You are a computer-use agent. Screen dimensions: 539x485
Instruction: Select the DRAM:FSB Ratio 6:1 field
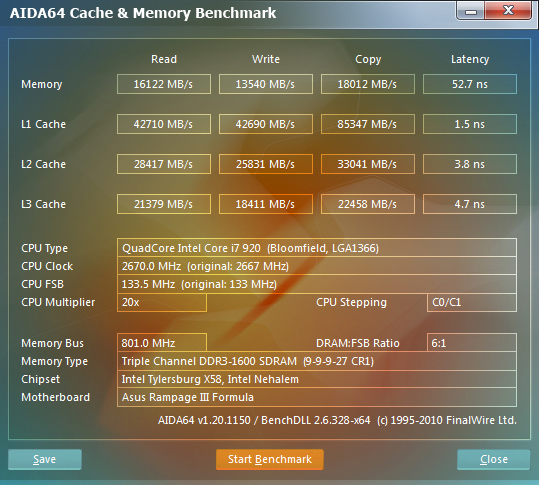point(472,343)
